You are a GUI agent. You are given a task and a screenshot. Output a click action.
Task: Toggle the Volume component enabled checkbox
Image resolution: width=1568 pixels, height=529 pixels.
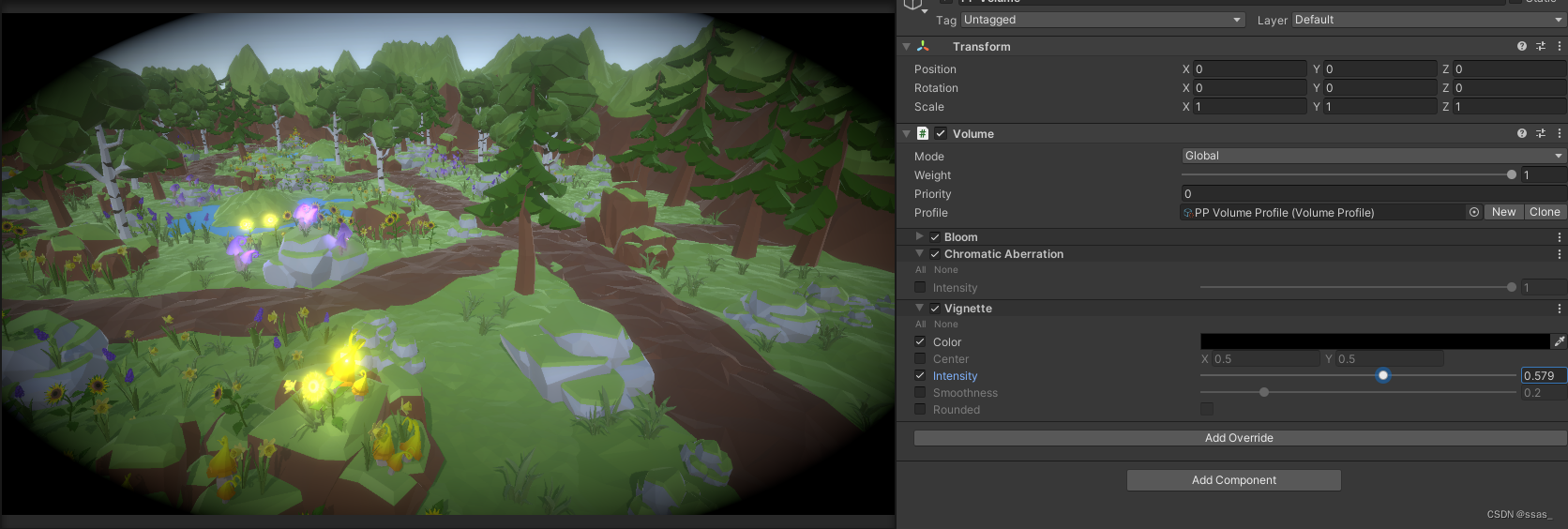coord(941,133)
